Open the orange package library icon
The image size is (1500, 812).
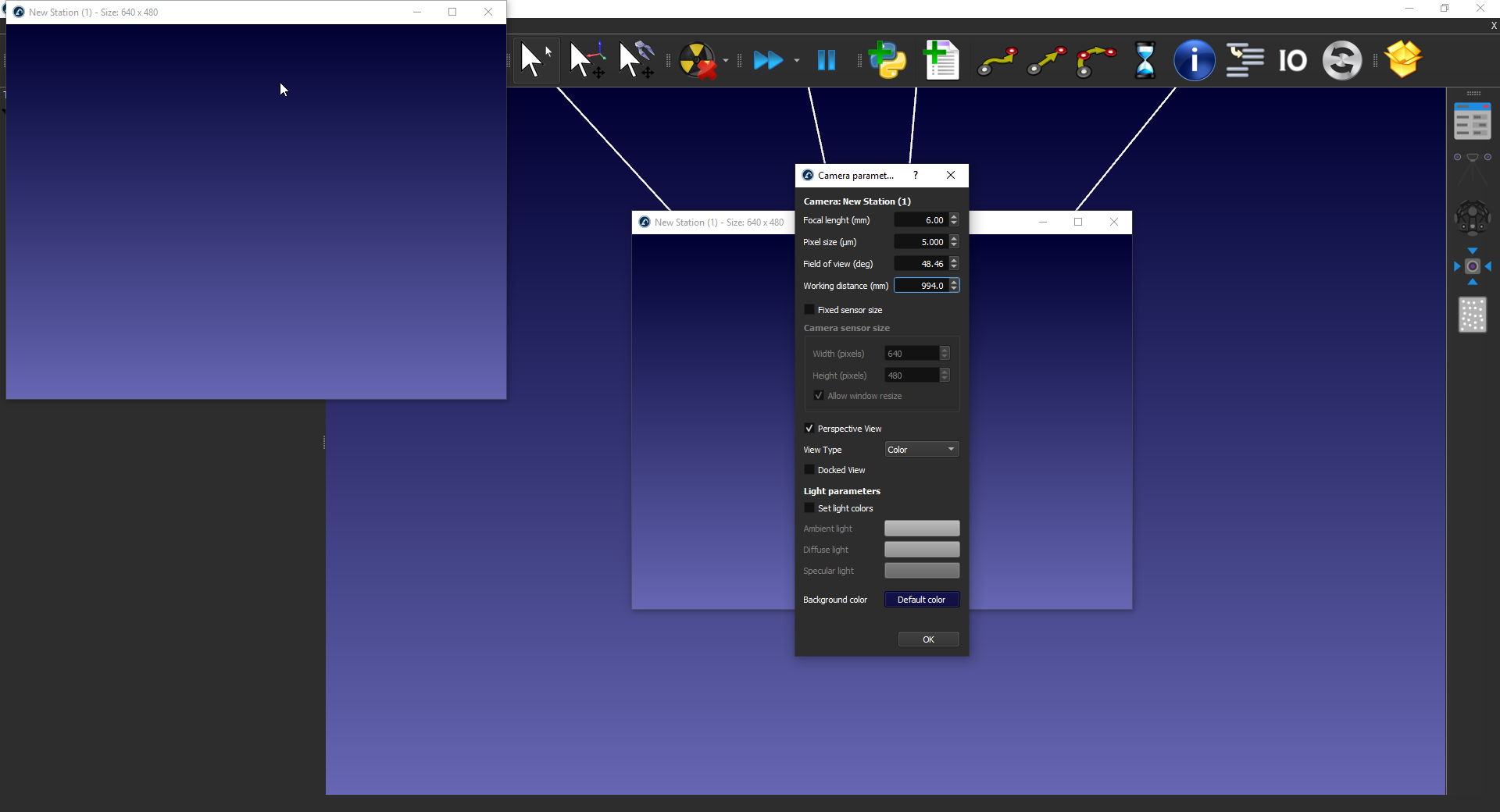coord(1403,60)
